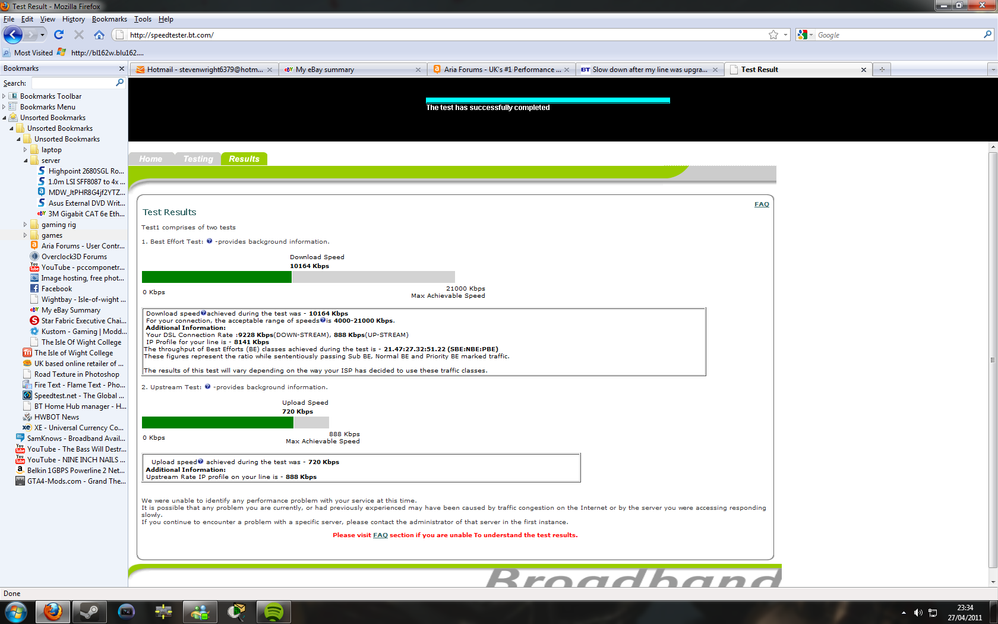
Task: Click the help icon beside Best Effort Test
Action: 209,241
